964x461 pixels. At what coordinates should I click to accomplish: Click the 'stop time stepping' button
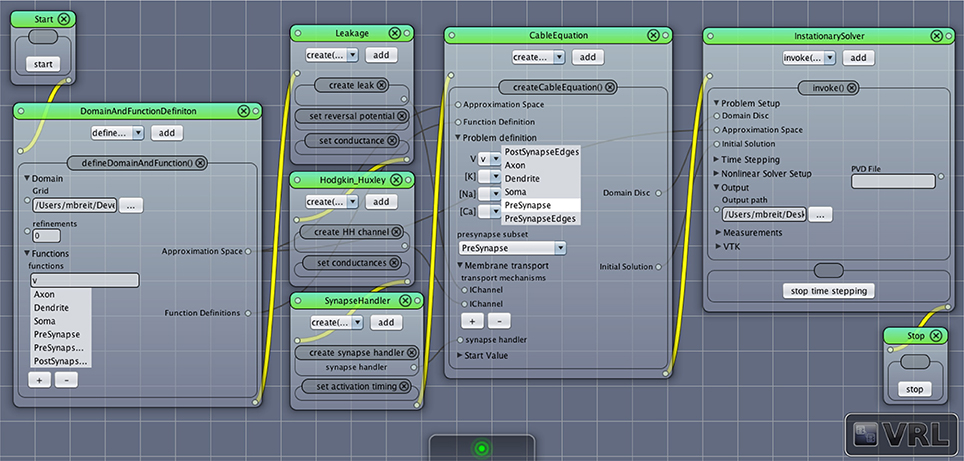(829, 291)
